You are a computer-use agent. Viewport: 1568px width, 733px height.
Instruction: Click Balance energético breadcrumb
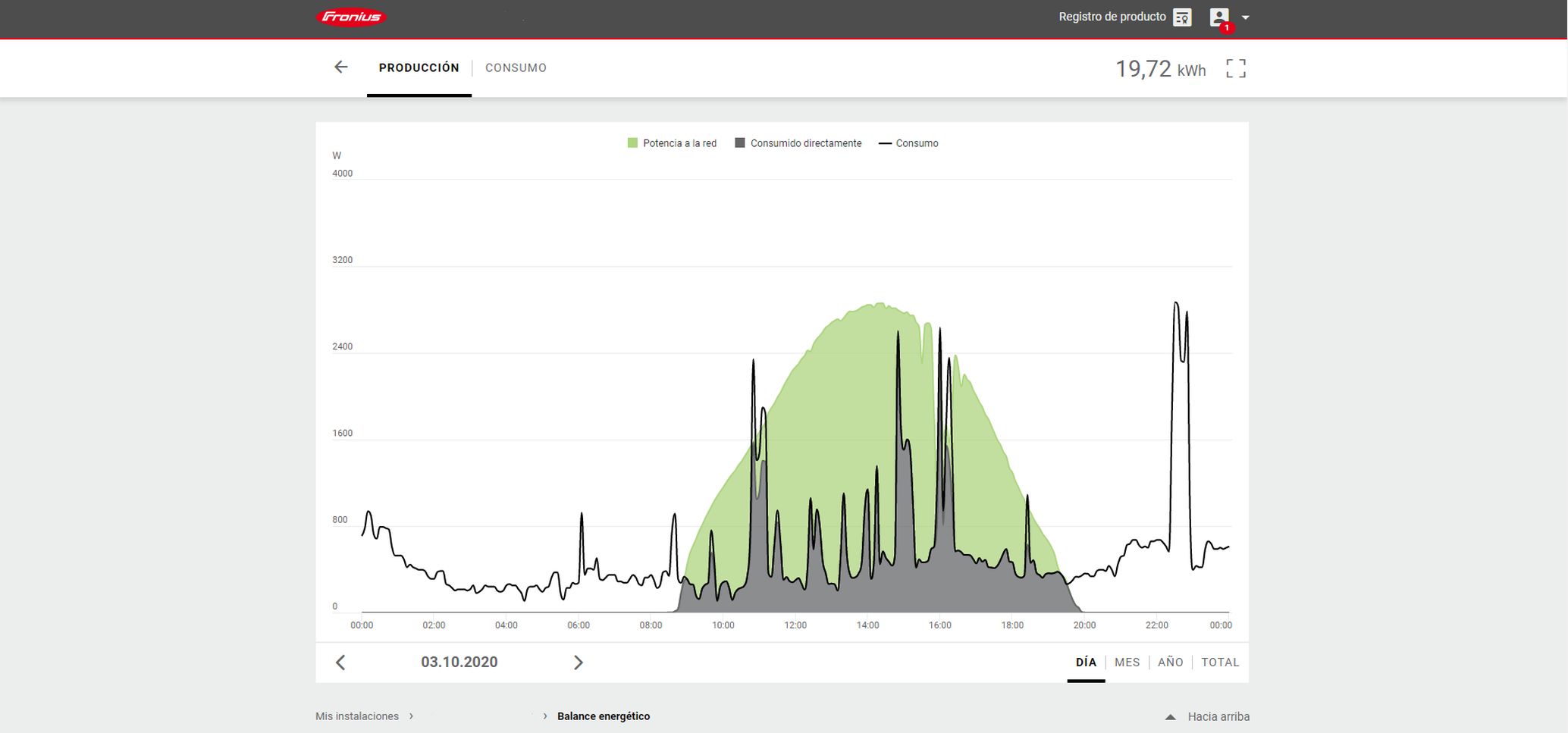coord(604,716)
